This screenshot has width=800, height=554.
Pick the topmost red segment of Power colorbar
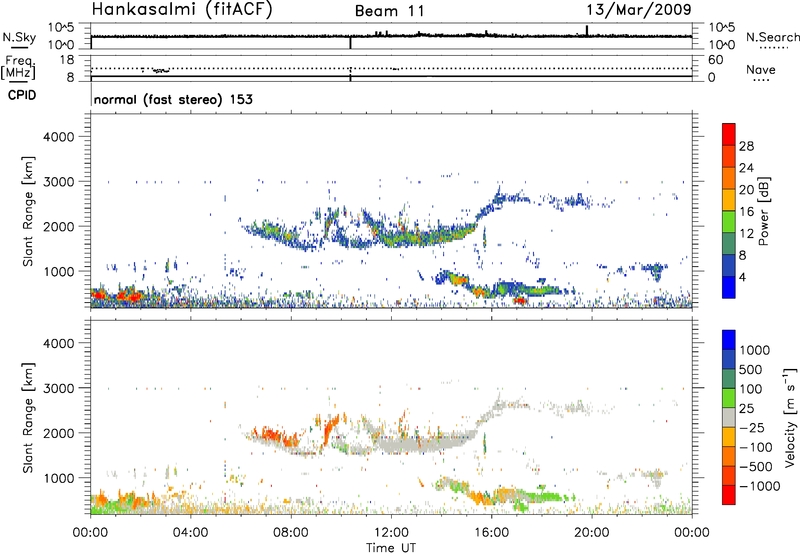click(729, 134)
